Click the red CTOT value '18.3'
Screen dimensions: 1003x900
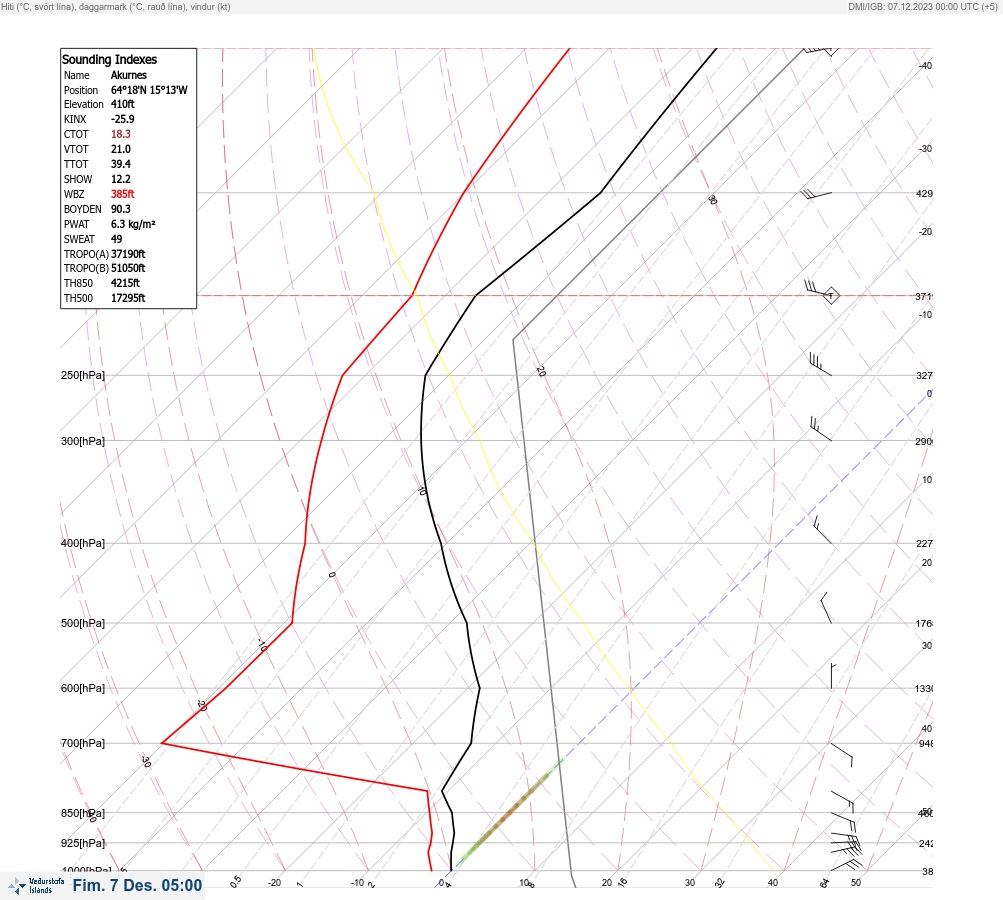click(x=121, y=134)
